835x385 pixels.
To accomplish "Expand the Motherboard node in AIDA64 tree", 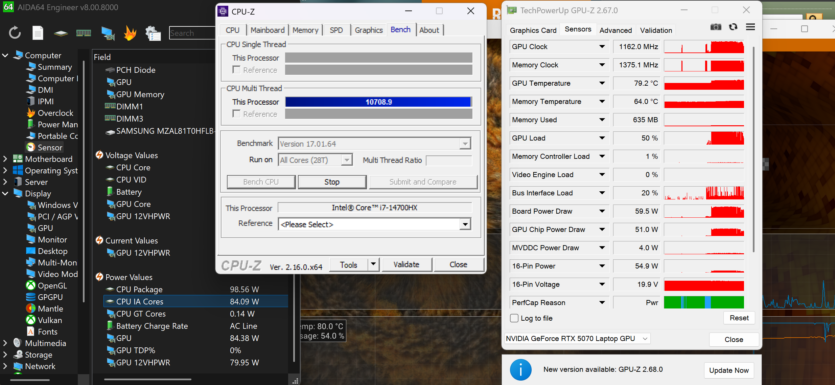I will [x=5, y=159].
